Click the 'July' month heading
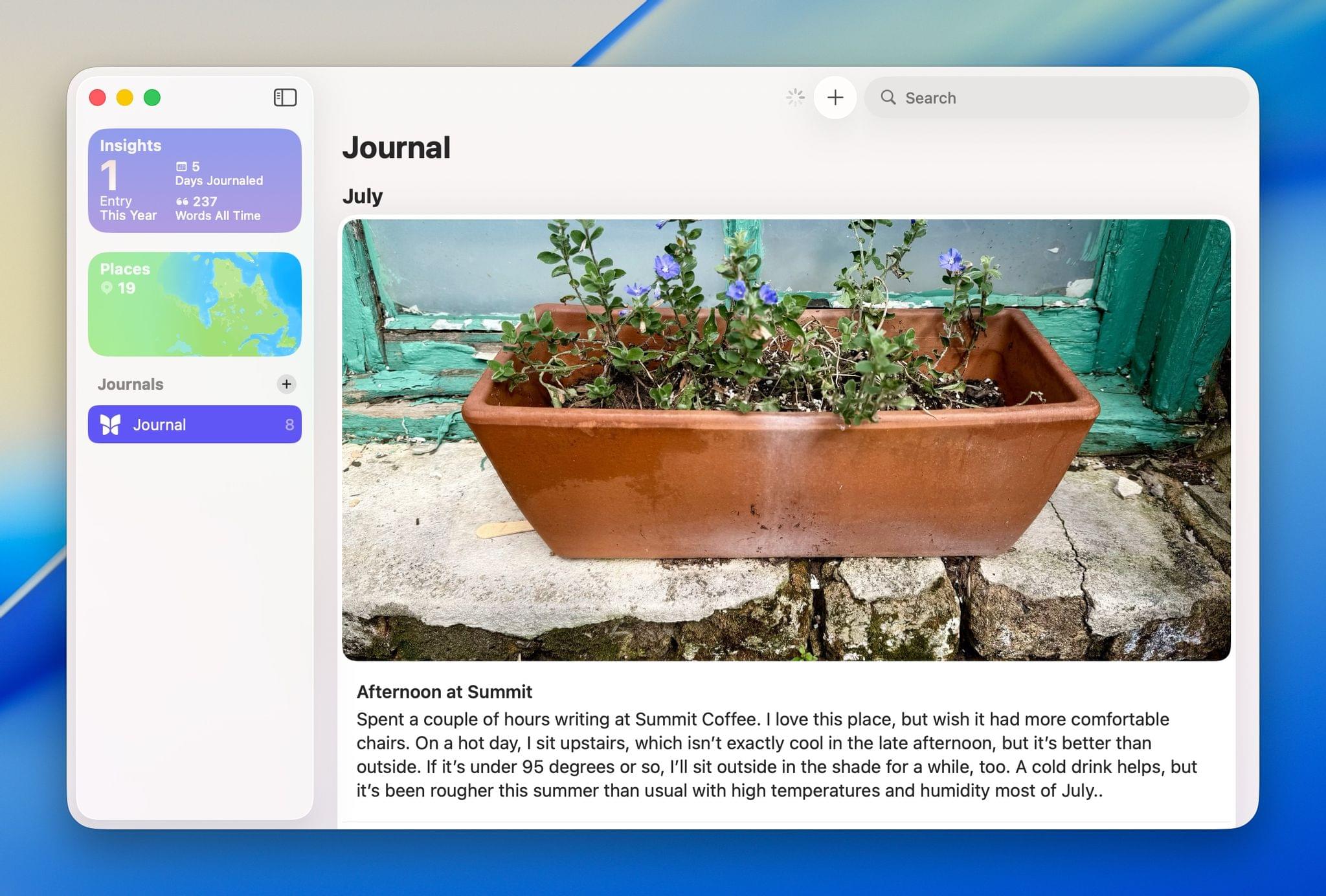This screenshot has width=1326, height=896. [x=363, y=196]
